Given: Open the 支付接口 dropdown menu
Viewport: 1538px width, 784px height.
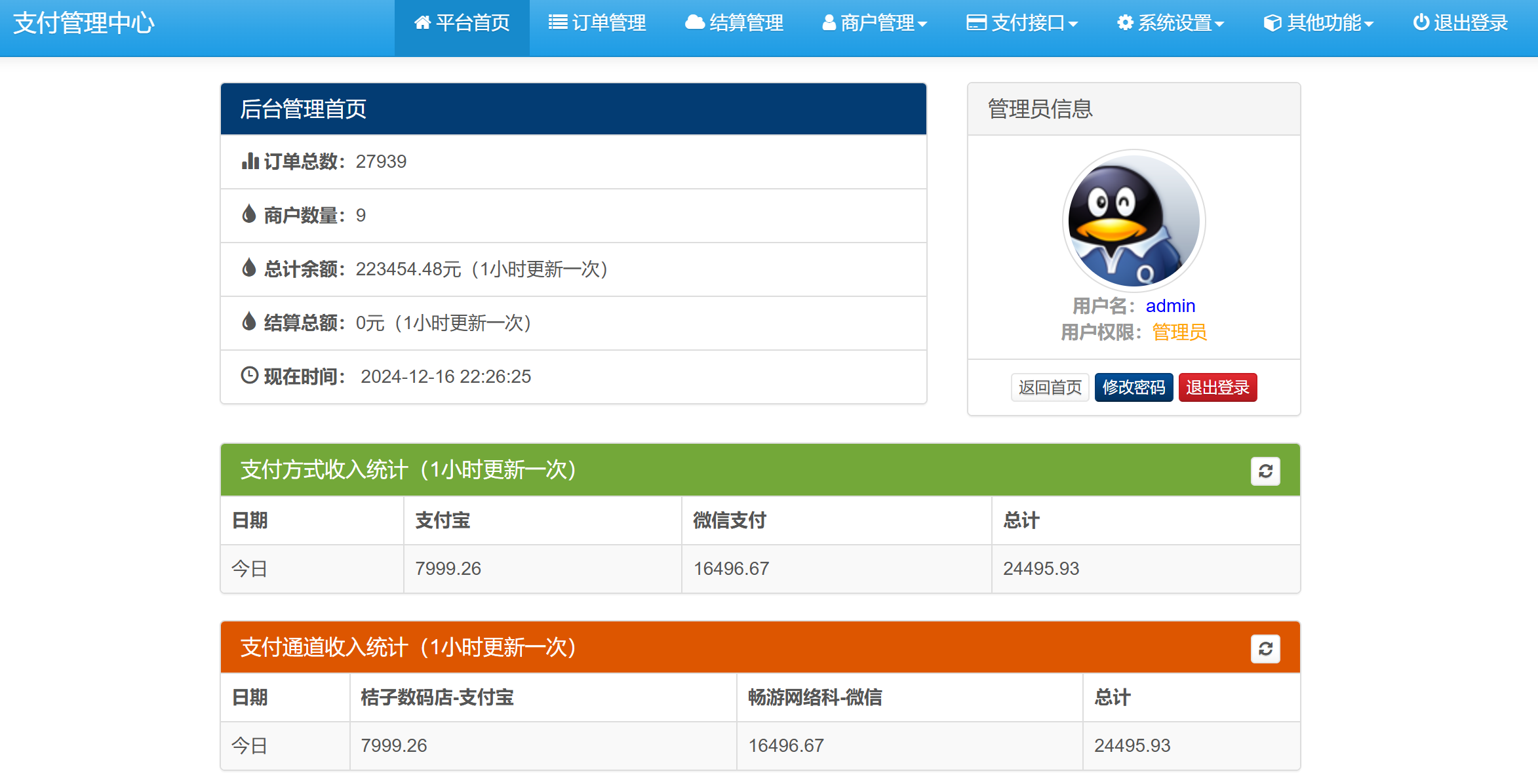Looking at the screenshot, I should pos(1022,24).
